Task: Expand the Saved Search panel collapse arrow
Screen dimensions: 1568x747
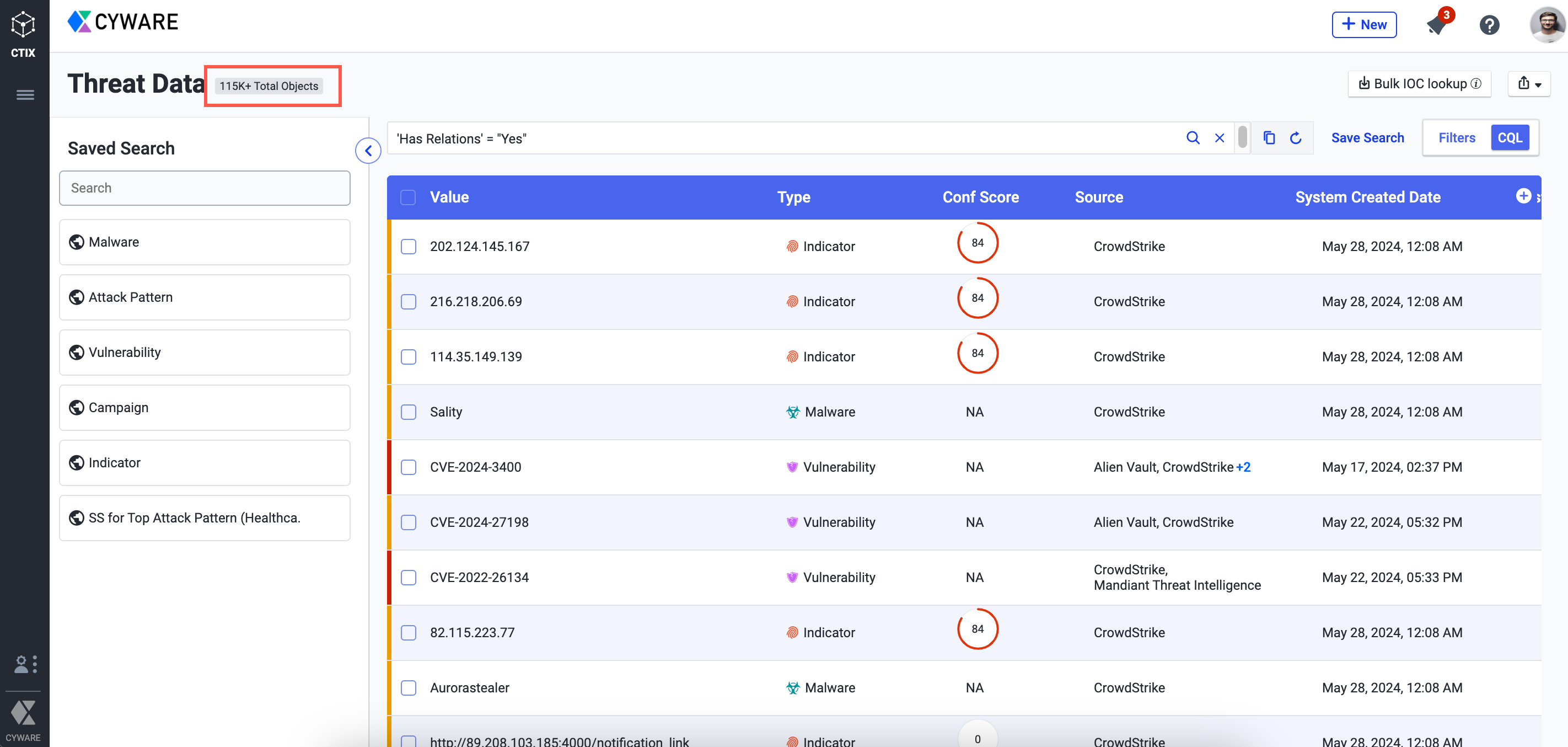Action: [x=368, y=150]
